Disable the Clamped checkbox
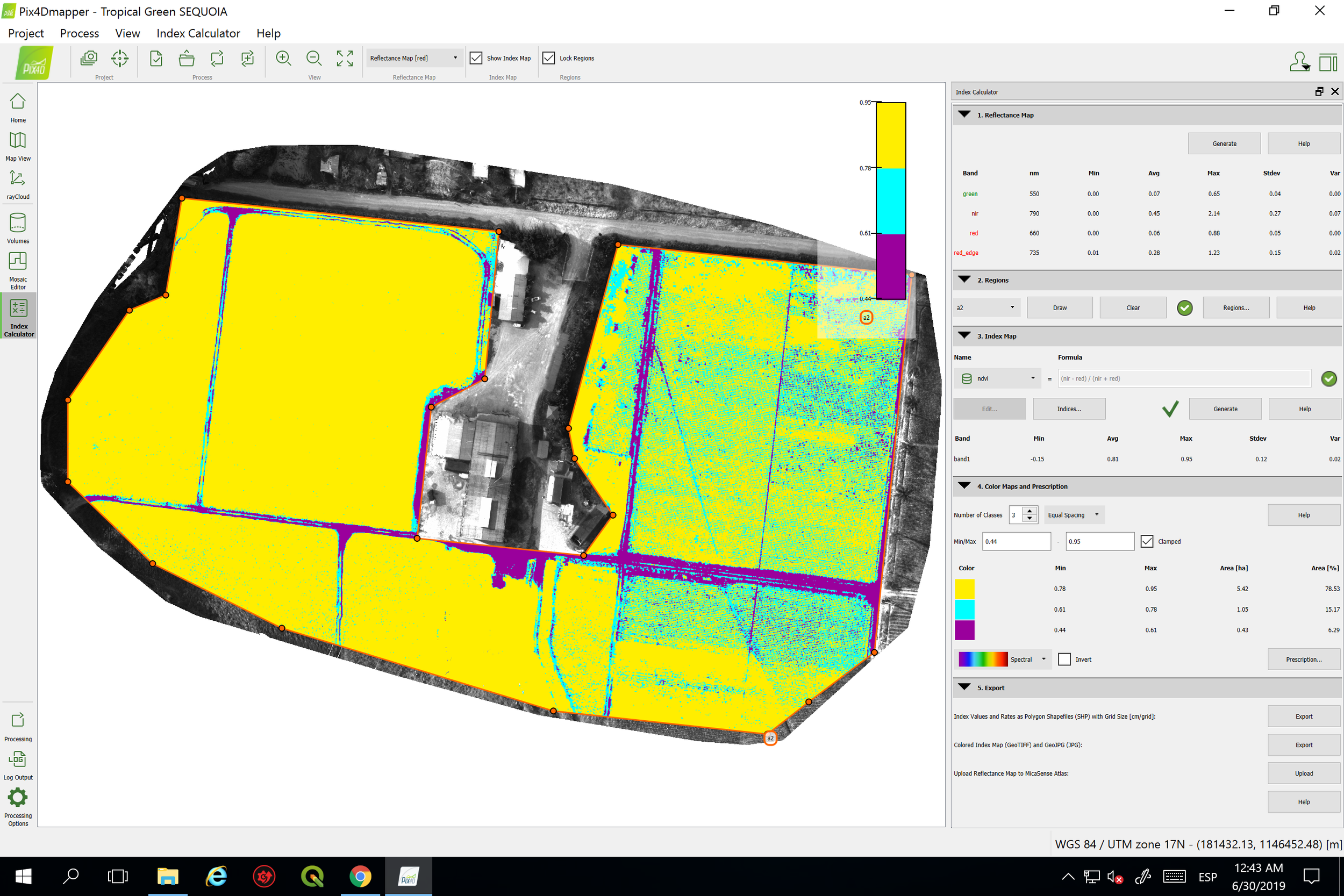Viewport: 1344px width, 896px height. click(x=1147, y=541)
